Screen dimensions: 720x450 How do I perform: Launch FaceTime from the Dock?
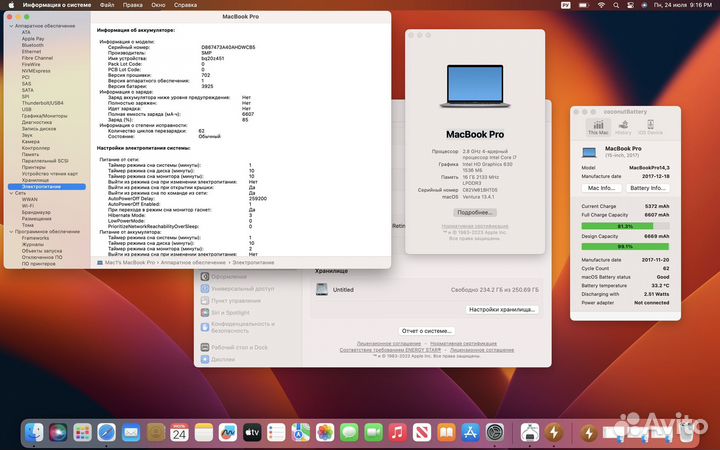pyautogui.click(x=374, y=433)
